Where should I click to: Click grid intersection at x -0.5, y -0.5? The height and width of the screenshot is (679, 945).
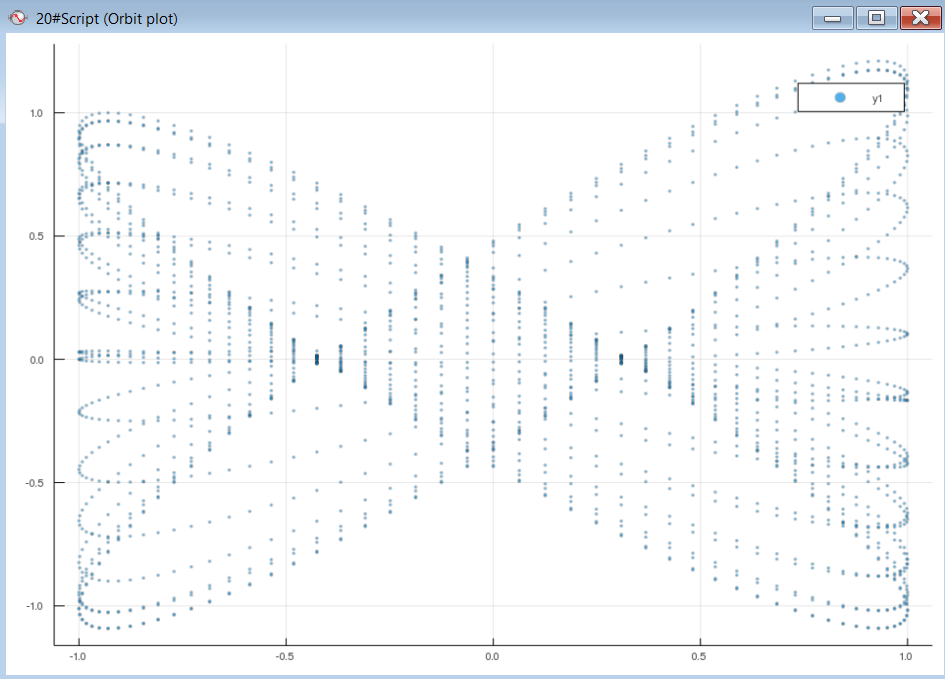coord(286,483)
